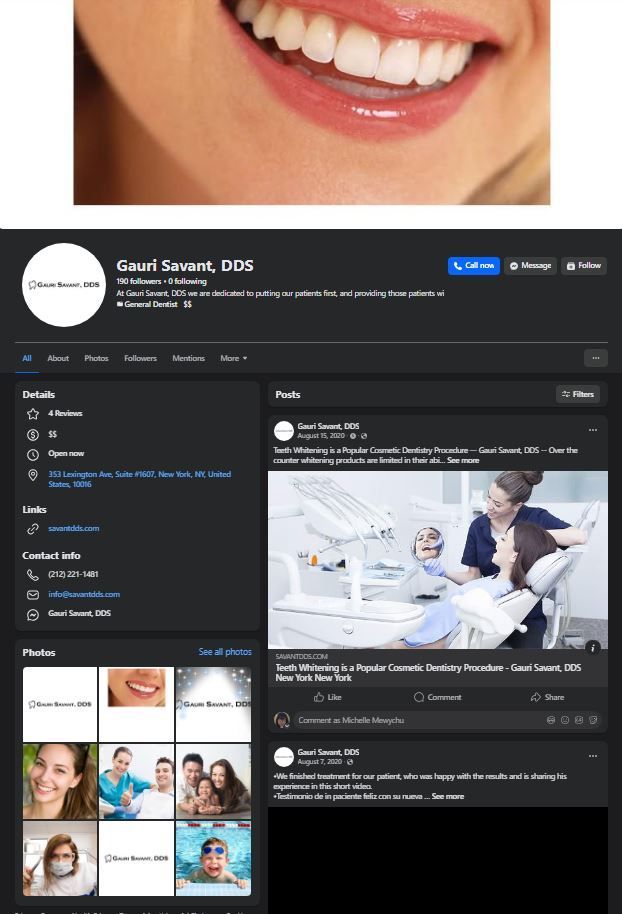Click the phone icon in Contact info
622x914 pixels.
point(33,575)
